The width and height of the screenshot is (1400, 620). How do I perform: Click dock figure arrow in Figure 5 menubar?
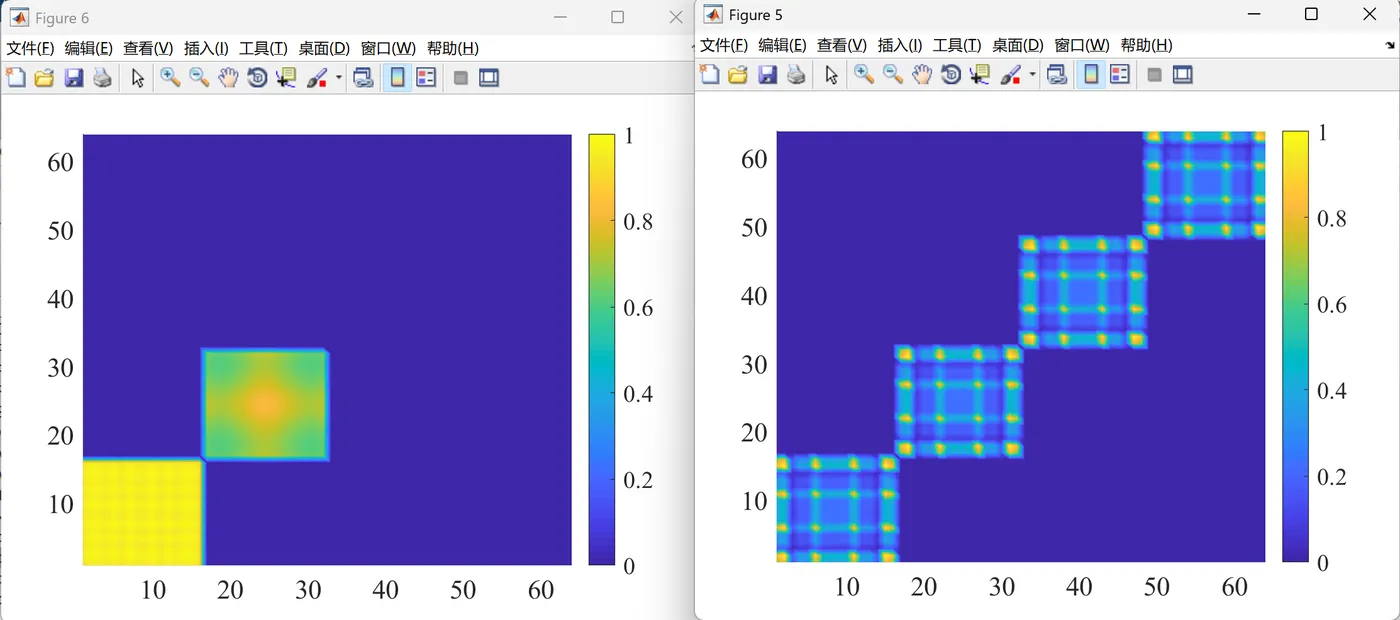coord(1390,45)
